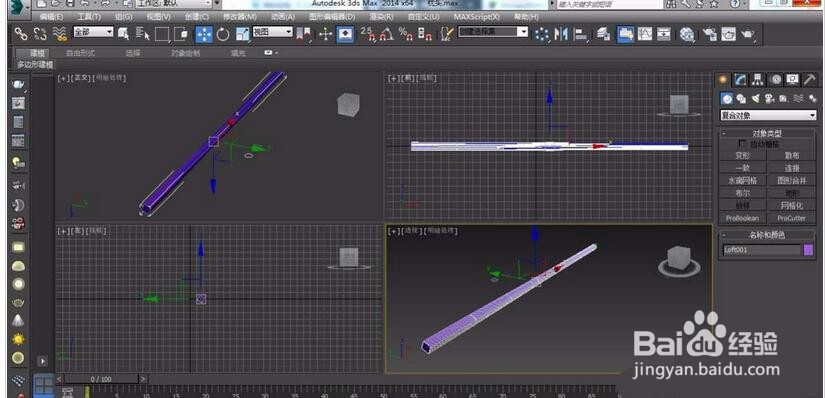Toggle the Spinner Snap button
Viewport: 825px width, 398px height.
(425, 34)
